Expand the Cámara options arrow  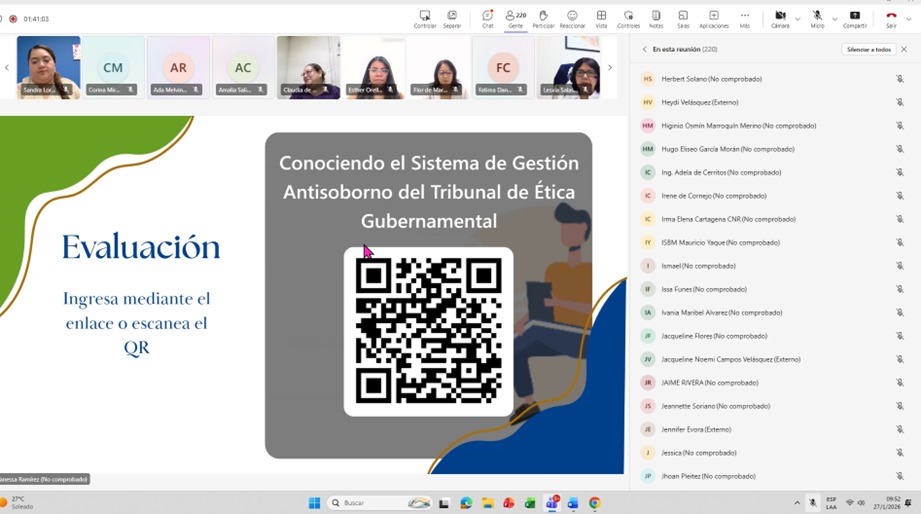point(798,19)
